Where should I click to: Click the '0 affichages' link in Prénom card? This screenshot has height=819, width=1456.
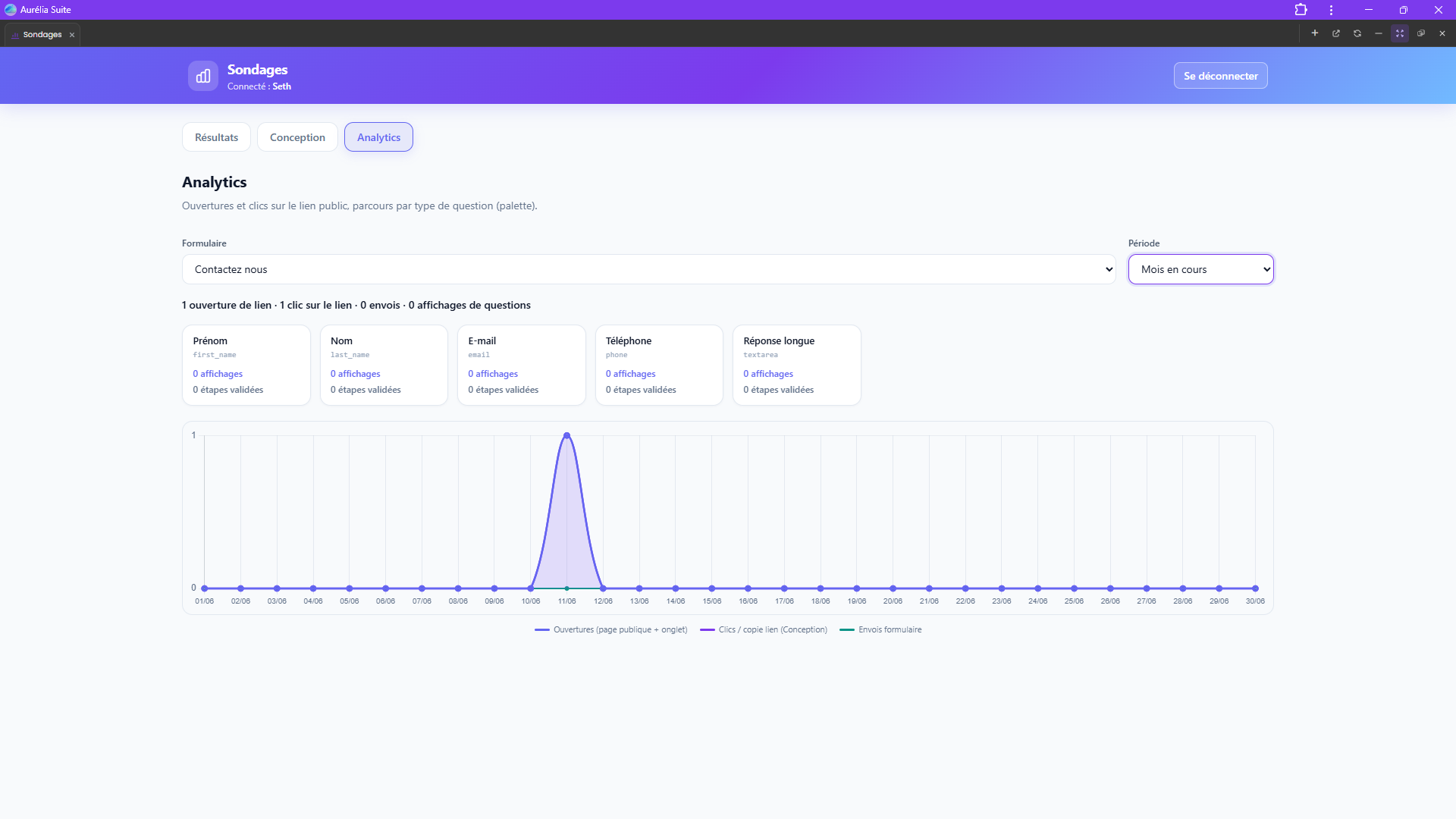click(218, 374)
